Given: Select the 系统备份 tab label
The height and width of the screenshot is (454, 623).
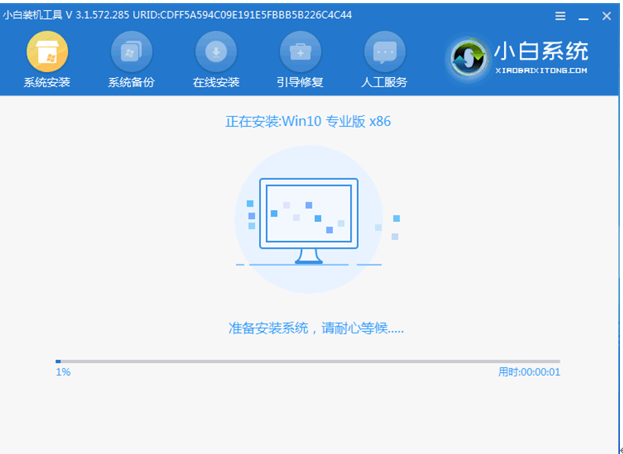Looking at the screenshot, I should (132, 82).
